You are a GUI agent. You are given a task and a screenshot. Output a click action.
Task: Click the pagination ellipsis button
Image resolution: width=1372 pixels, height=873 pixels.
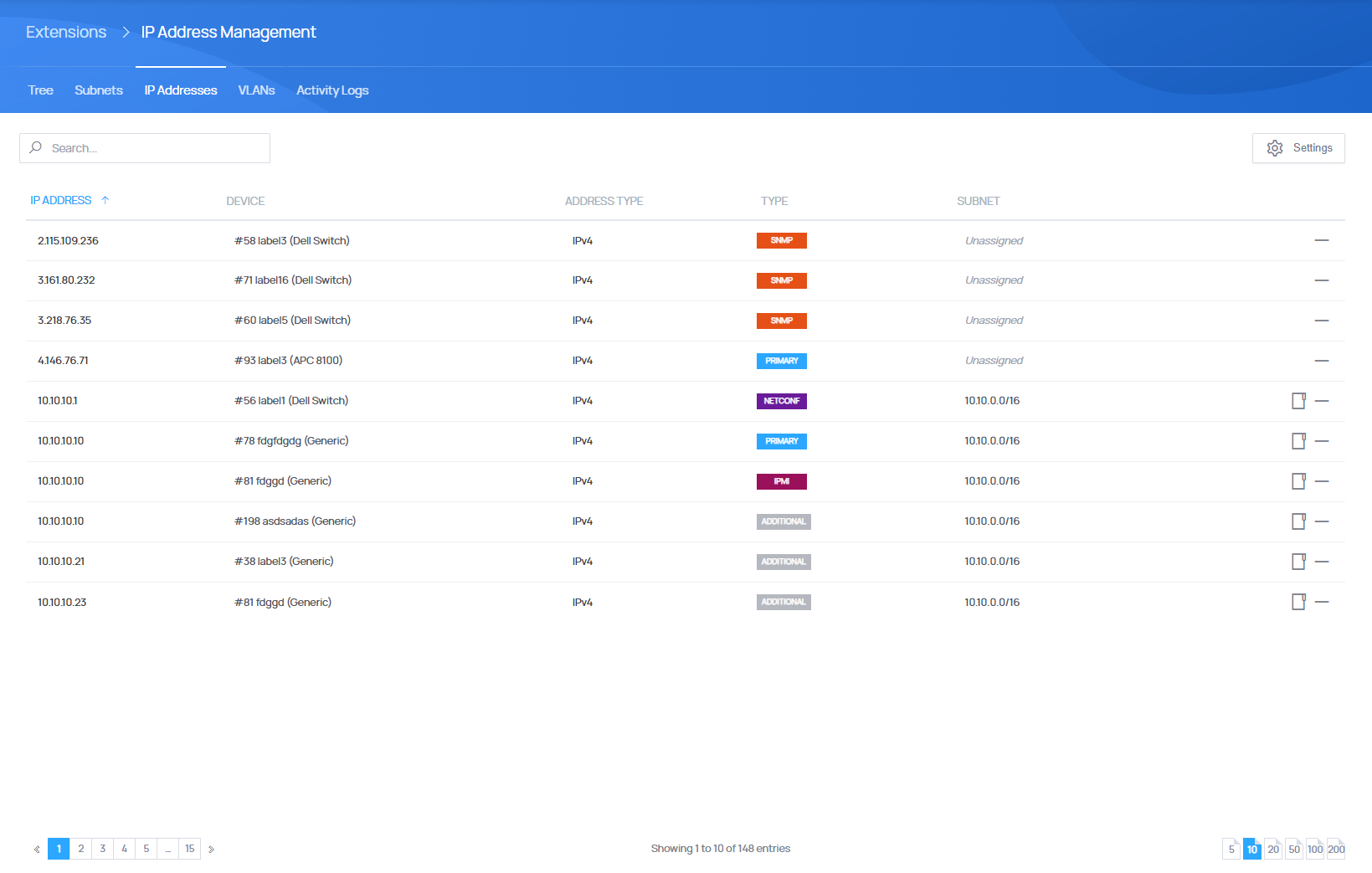click(x=168, y=849)
